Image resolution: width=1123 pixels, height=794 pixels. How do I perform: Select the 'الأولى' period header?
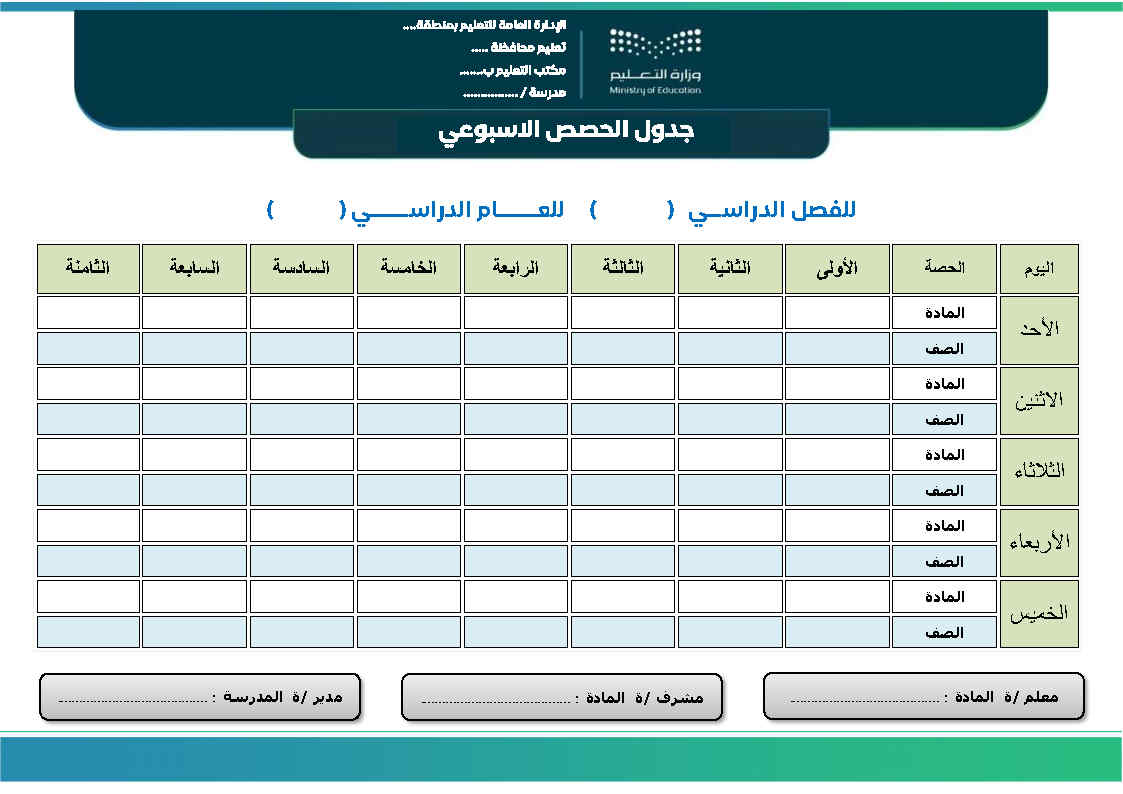point(837,268)
